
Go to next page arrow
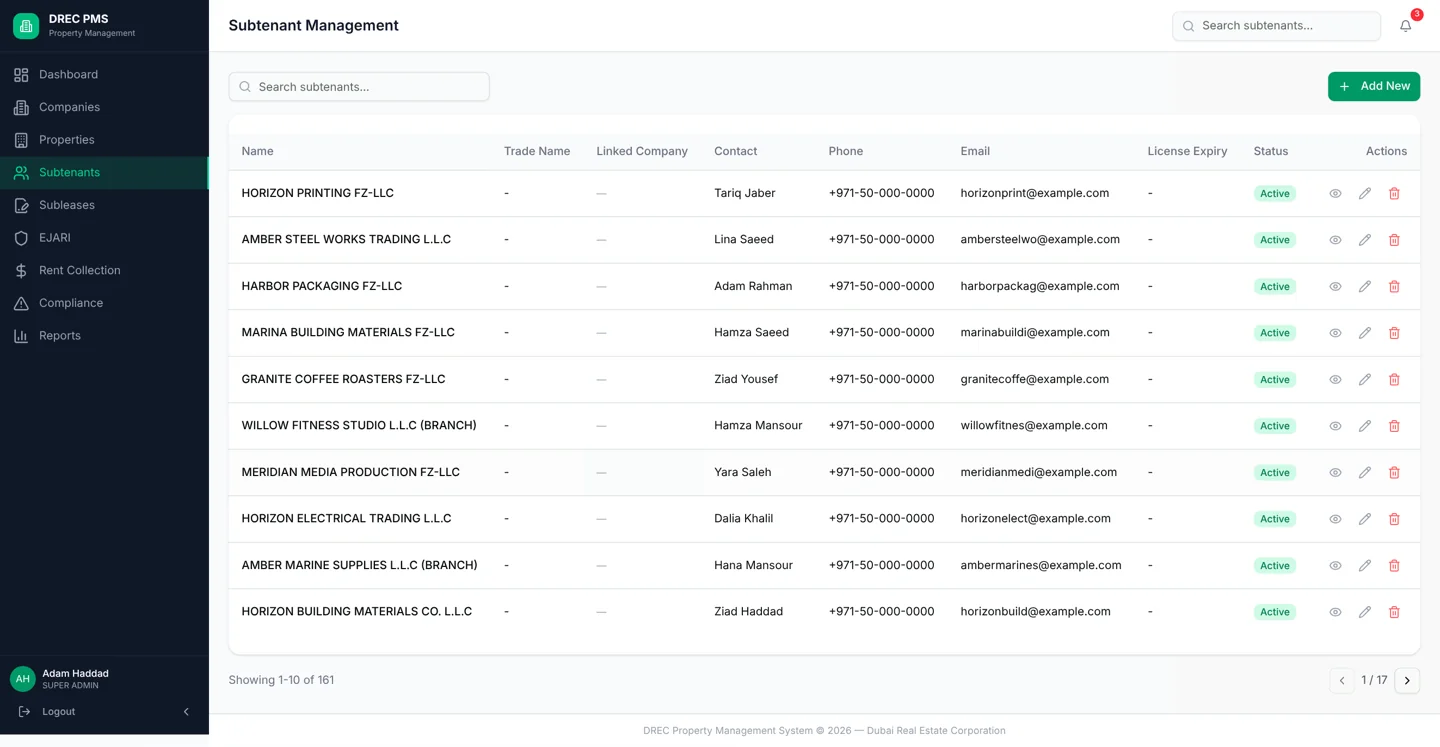1407,681
